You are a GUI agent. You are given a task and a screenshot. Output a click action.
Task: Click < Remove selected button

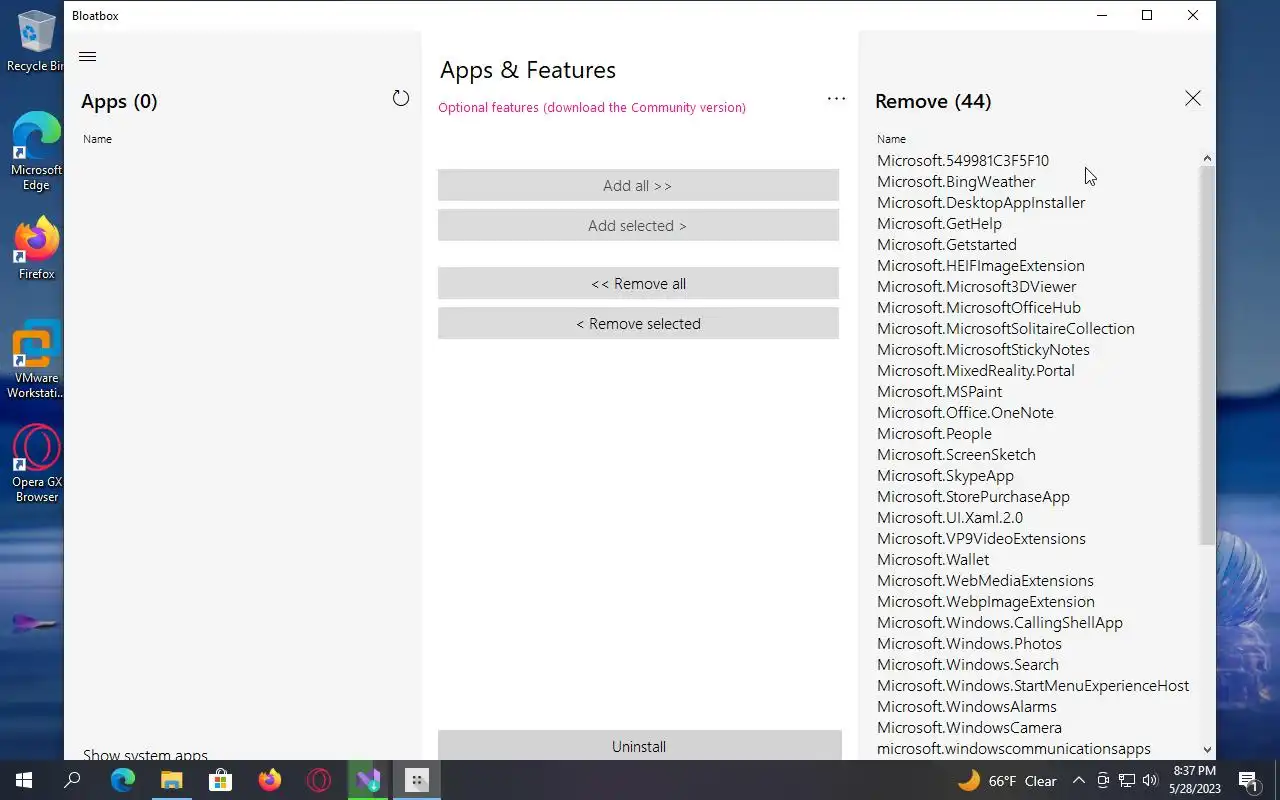[638, 324]
